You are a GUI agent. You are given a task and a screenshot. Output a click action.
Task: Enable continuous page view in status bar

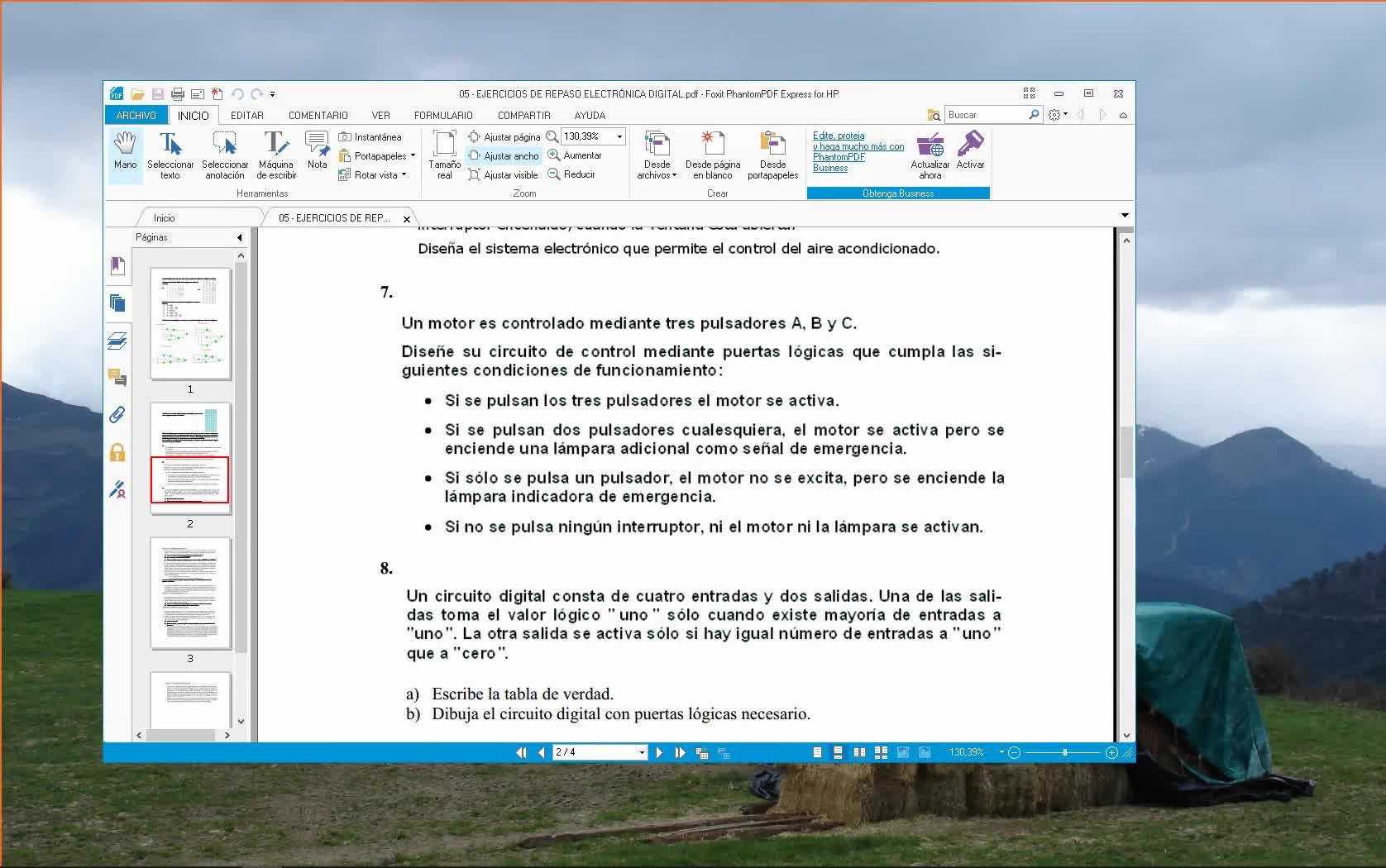838,752
